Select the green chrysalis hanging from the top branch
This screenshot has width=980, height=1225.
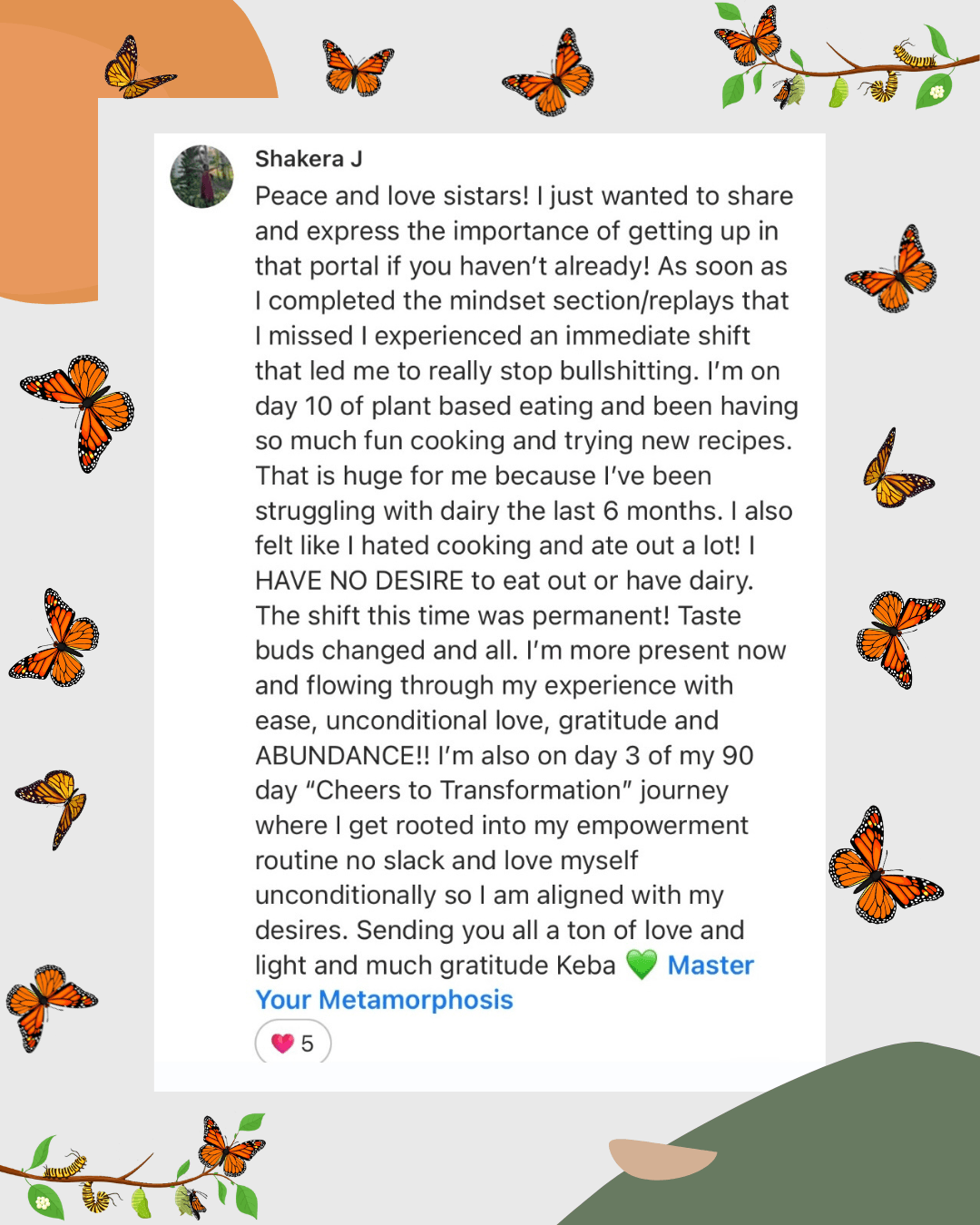839,92
